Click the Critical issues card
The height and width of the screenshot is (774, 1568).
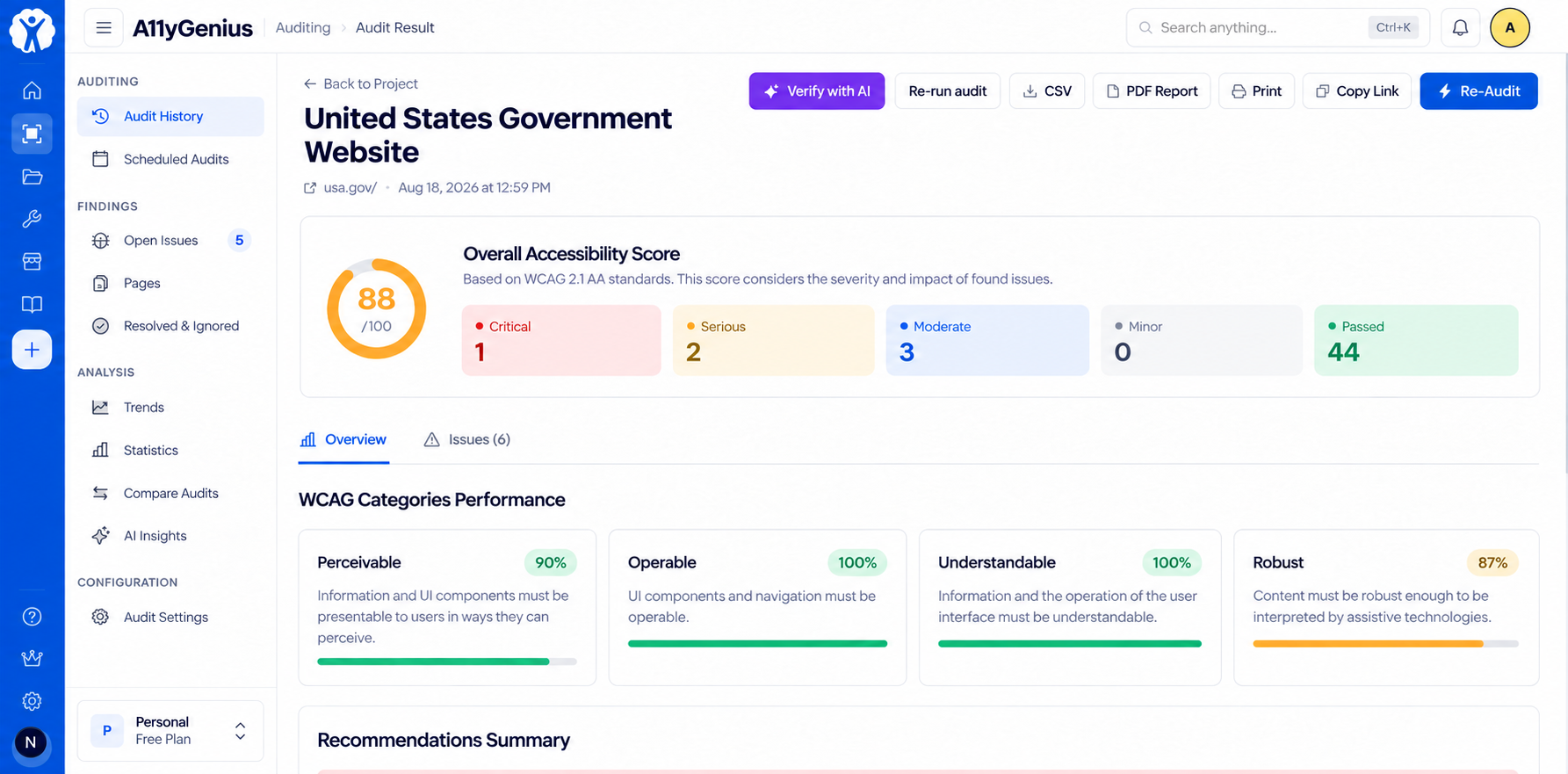click(561, 341)
